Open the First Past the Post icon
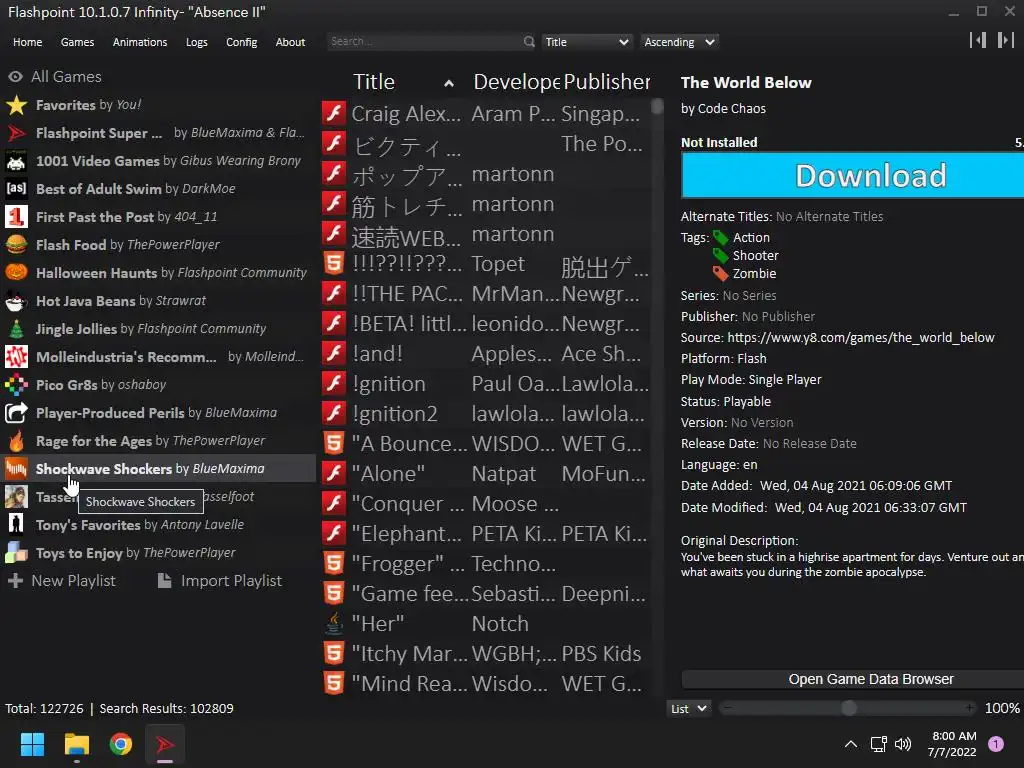 (16, 217)
